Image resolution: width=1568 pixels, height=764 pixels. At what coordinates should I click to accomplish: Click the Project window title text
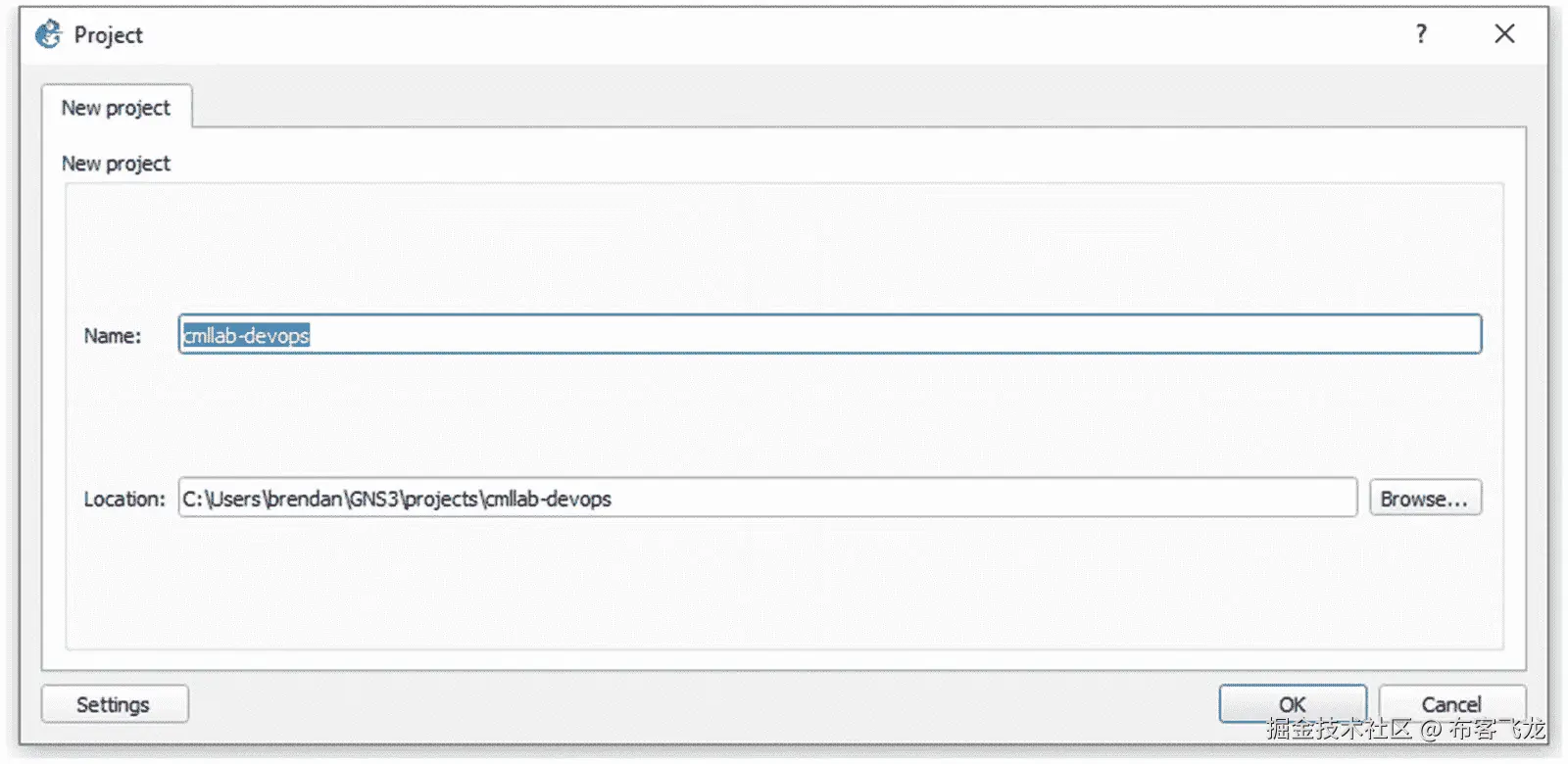click(x=109, y=35)
